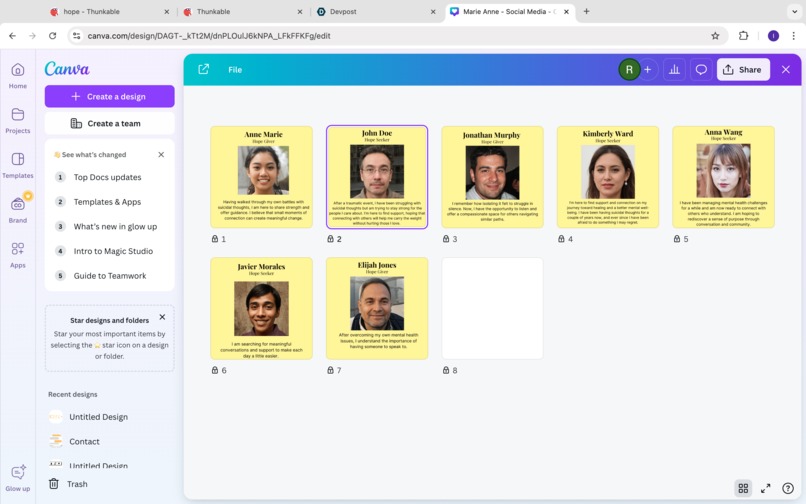Select the Jonathan Murphy page thumbnail

click(x=492, y=177)
